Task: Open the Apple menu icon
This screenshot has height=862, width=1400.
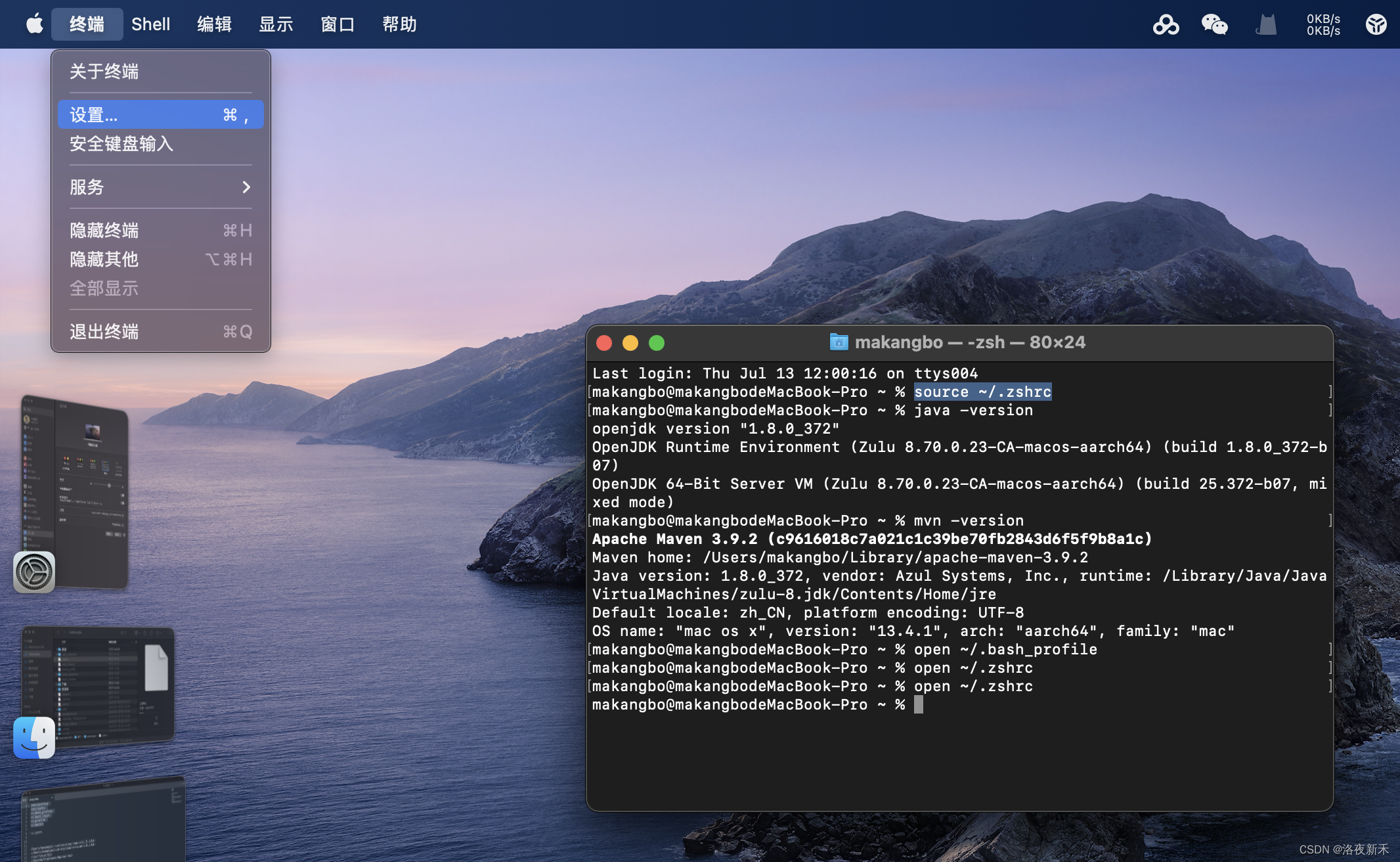Action: coord(34,24)
